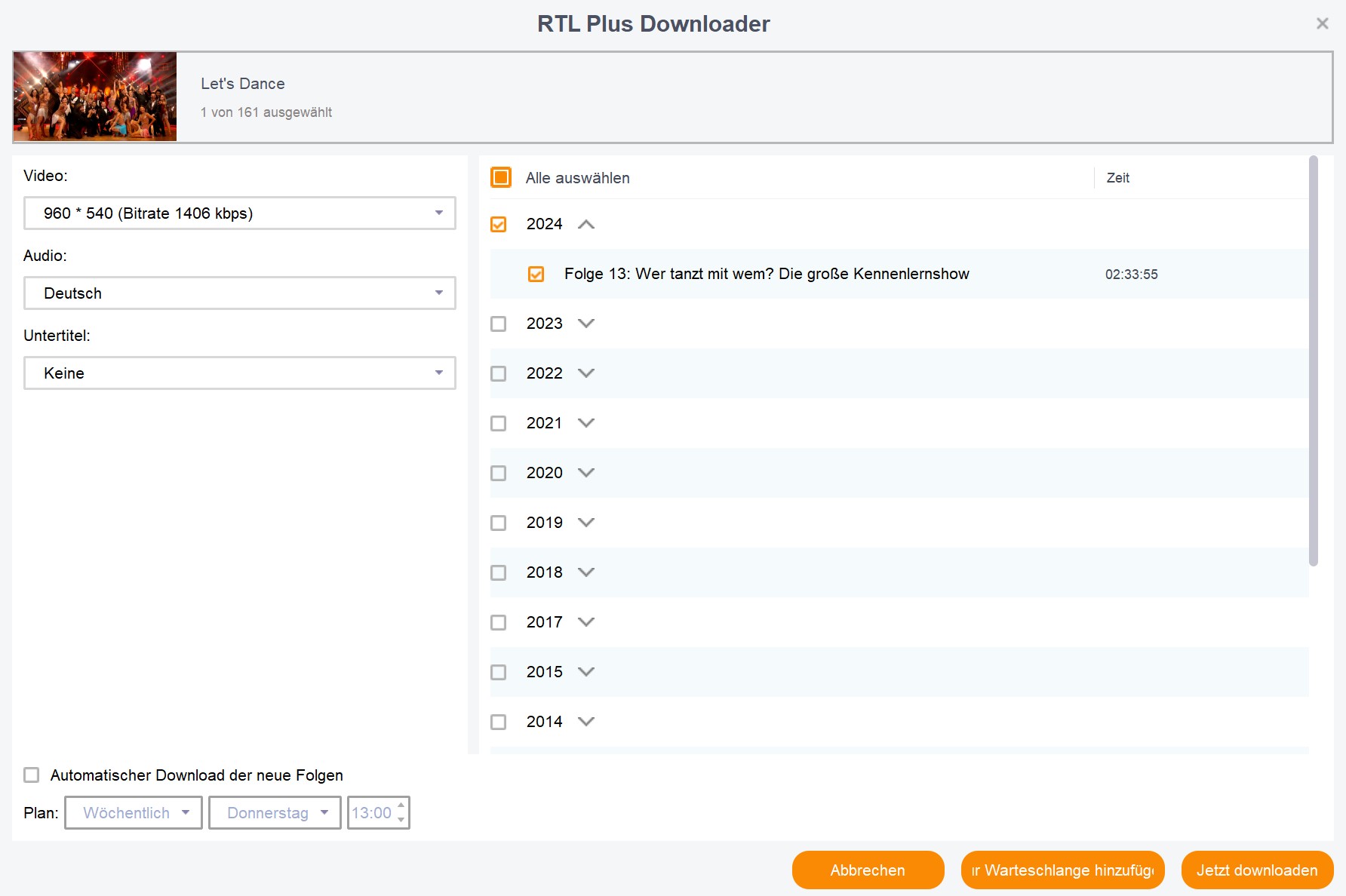This screenshot has width=1346, height=896.
Task: Open the Untertitel dropdown
Action: (239, 373)
